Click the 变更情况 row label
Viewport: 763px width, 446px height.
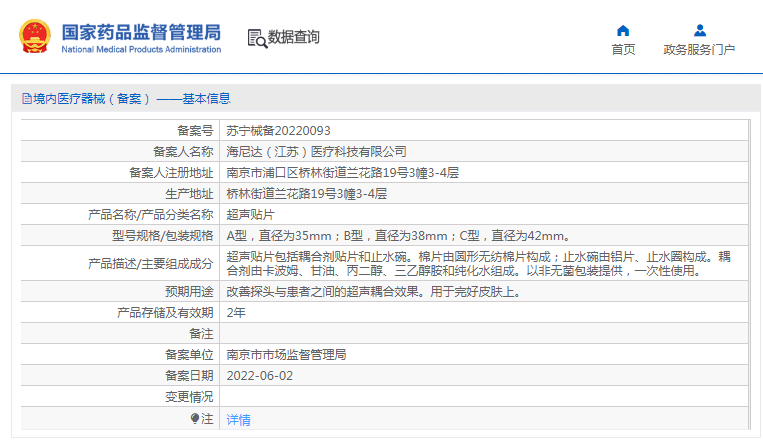[189, 397]
